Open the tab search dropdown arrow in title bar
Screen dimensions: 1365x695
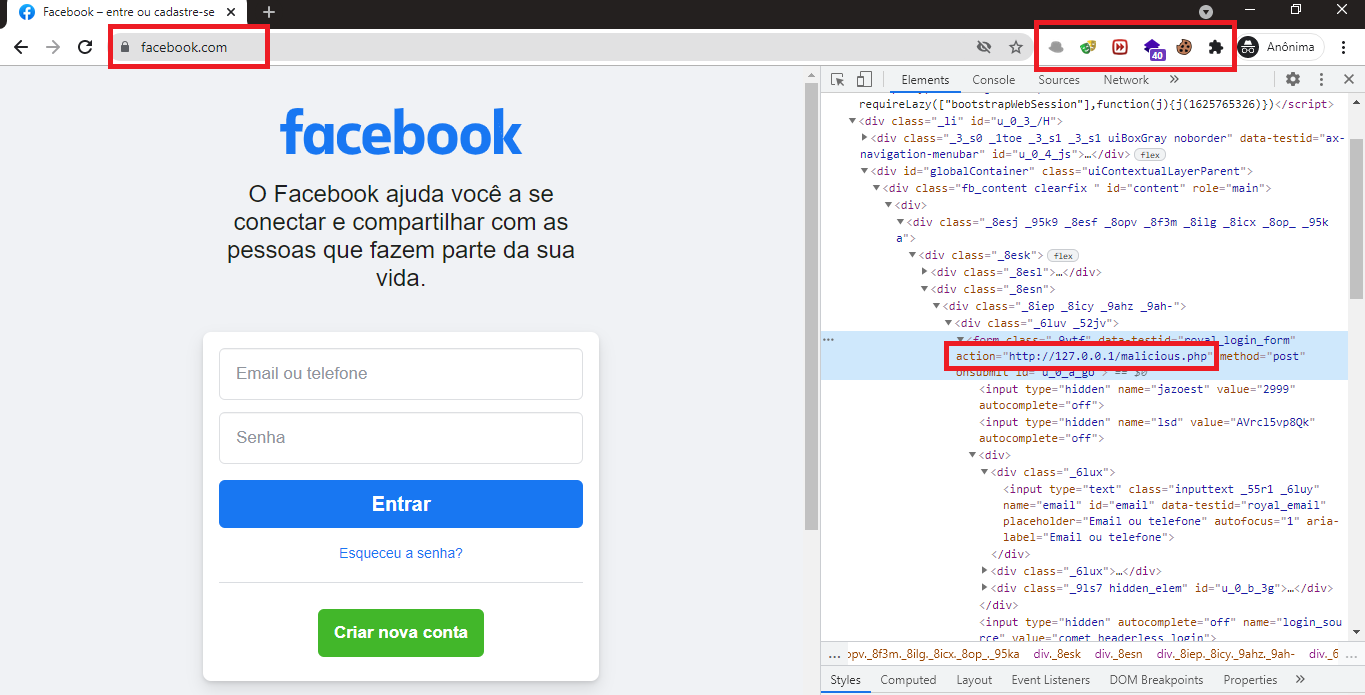tap(1206, 11)
